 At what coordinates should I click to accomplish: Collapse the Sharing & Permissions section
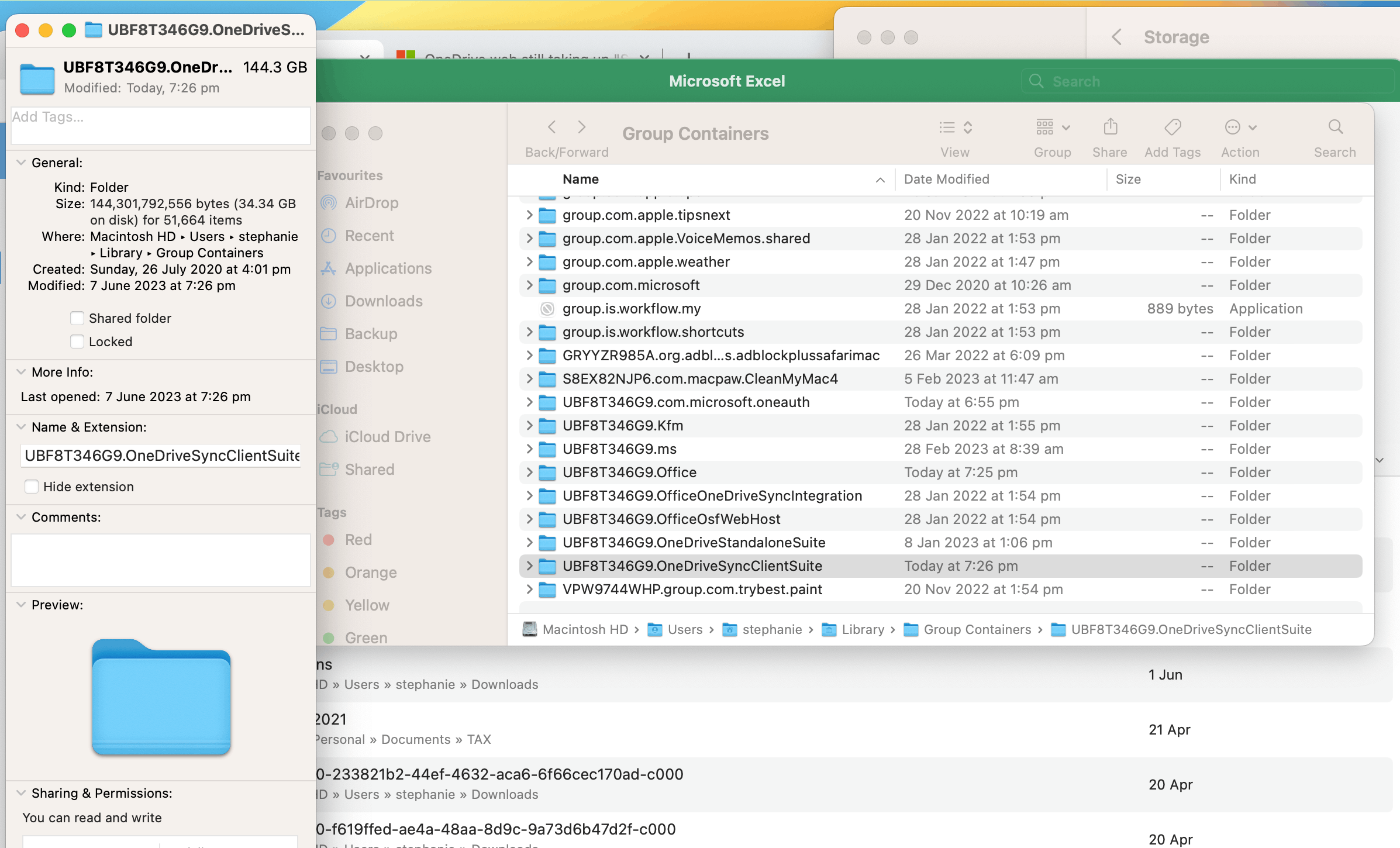point(21,793)
